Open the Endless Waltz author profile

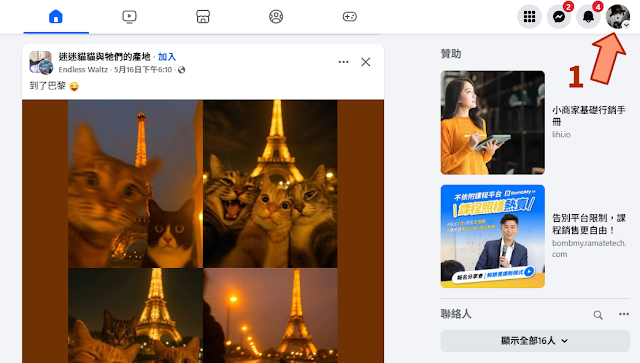pos(83,70)
